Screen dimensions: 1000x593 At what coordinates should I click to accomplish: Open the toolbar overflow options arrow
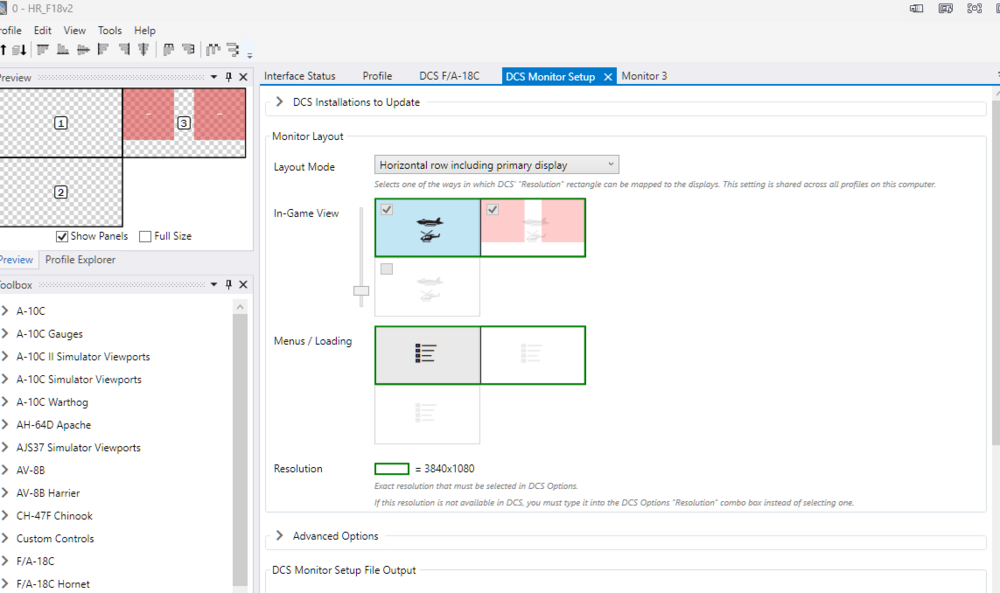coord(250,55)
